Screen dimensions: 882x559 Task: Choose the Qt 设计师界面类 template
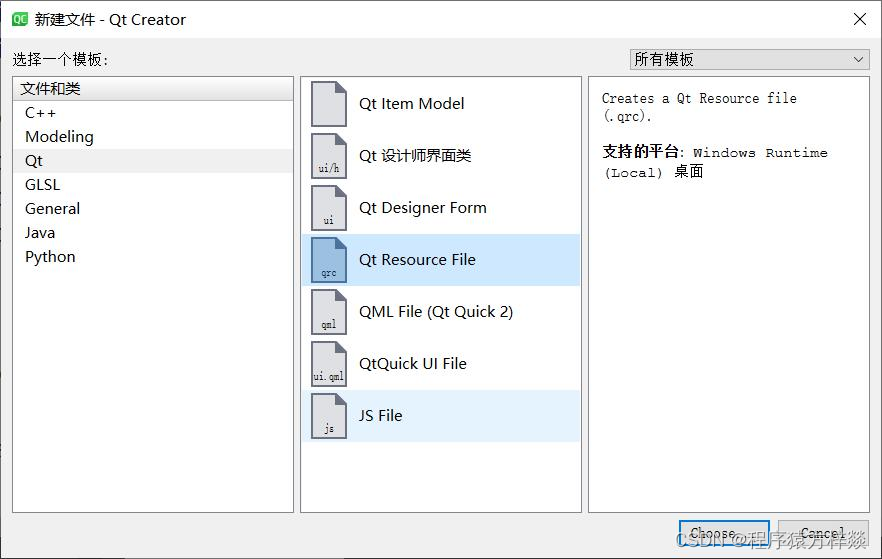coord(441,156)
